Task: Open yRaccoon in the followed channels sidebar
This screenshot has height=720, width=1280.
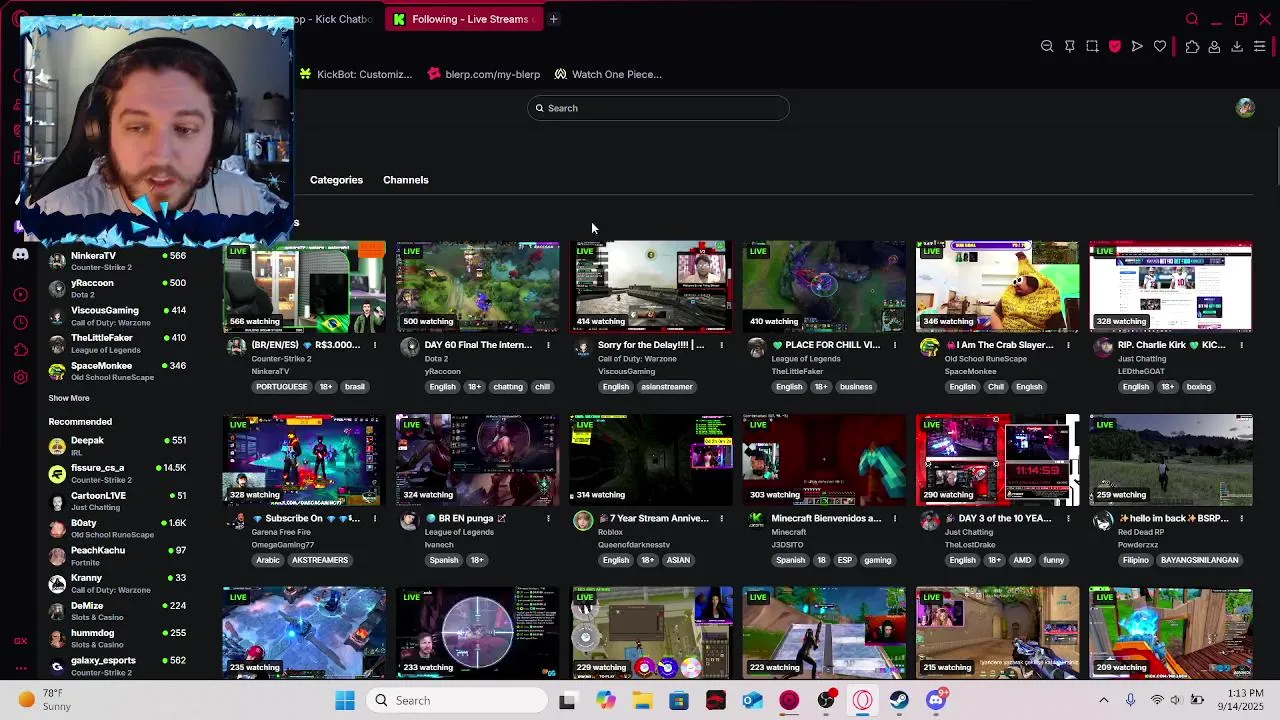Action: [117, 288]
